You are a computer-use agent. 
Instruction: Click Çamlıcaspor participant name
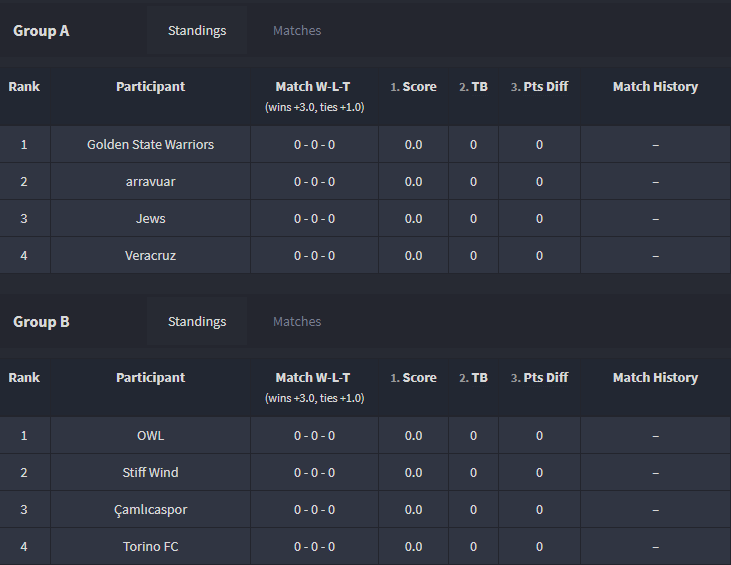[150, 510]
